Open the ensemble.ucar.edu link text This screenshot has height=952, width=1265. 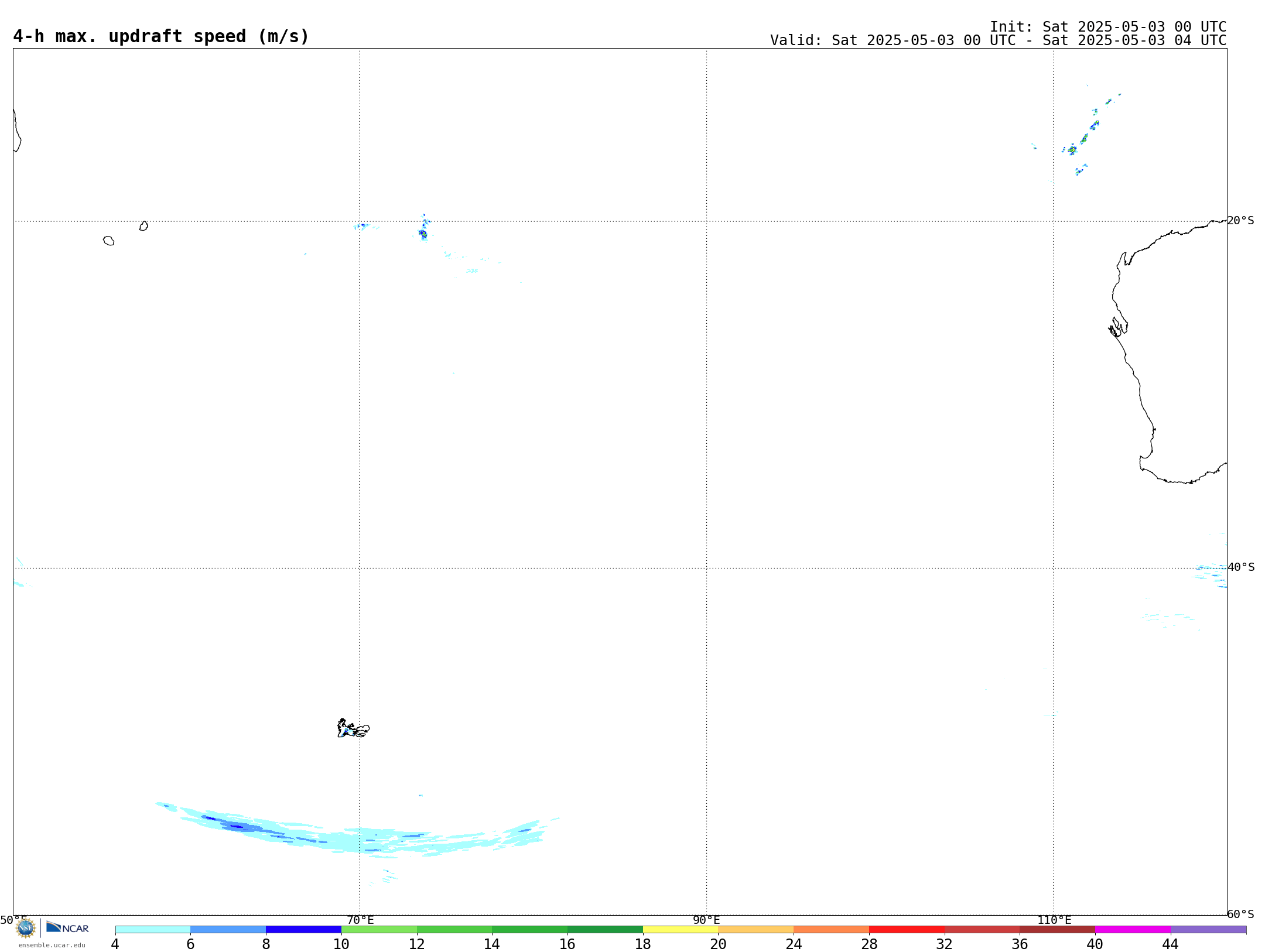point(52,945)
